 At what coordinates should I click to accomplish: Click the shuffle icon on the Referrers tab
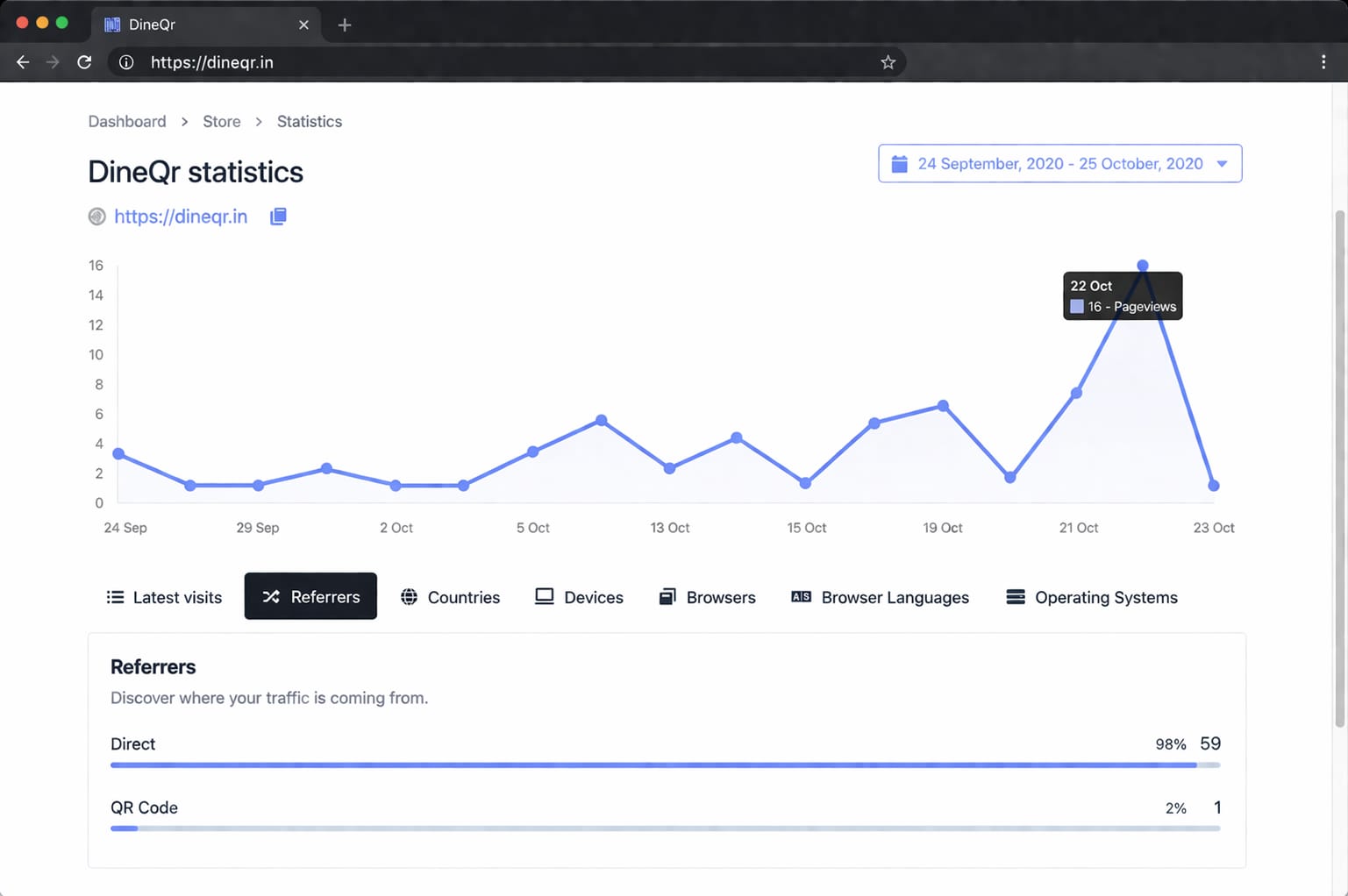click(271, 596)
